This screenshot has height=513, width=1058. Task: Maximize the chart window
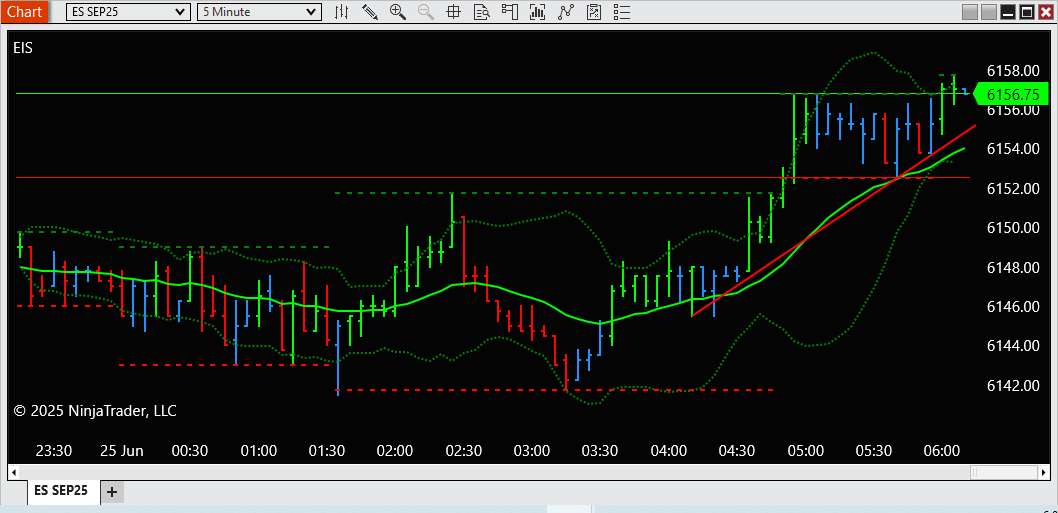(1027, 12)
